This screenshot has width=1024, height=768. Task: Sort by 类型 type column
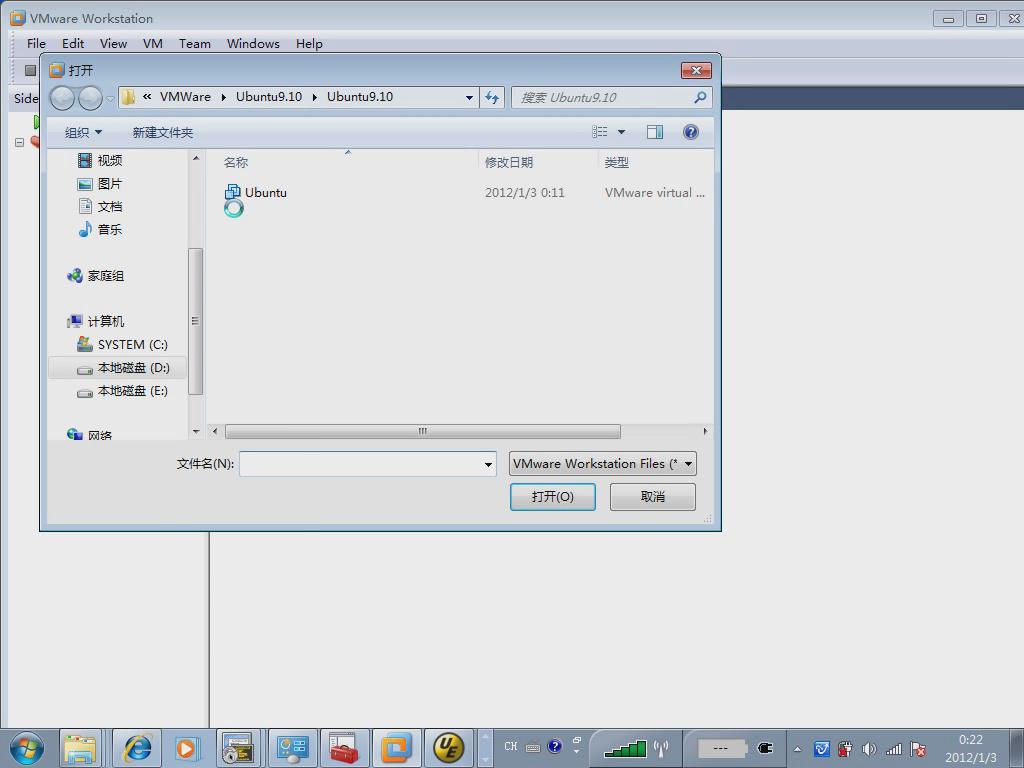(x=616, y=163)
